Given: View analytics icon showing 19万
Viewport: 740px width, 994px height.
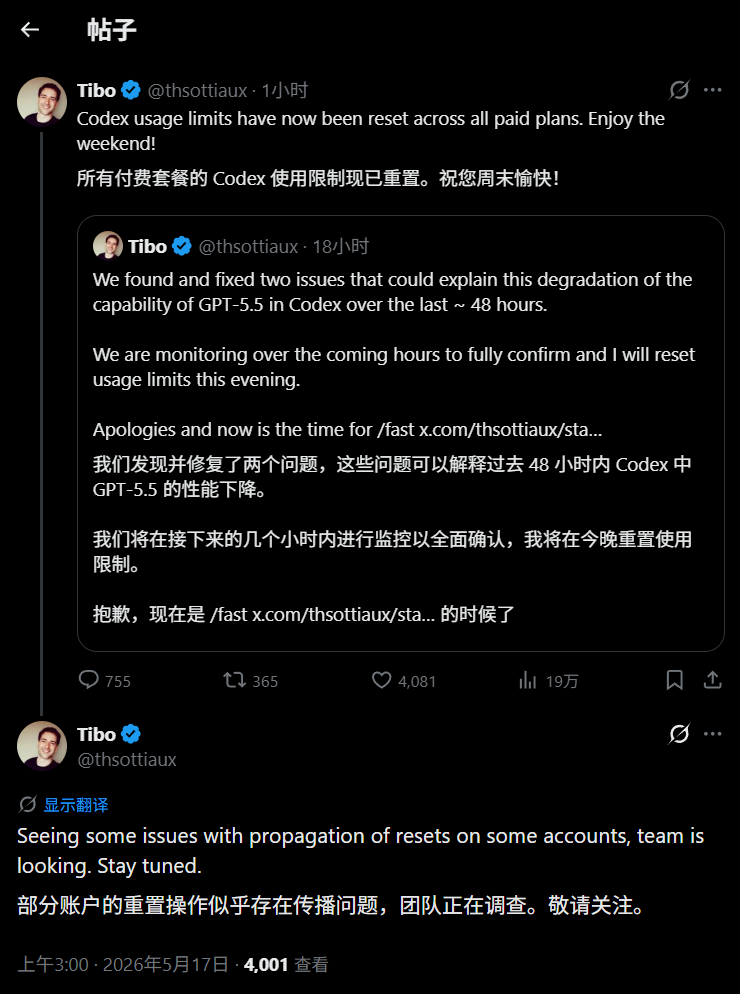Looking at the screenshot, I should tap(528, 680).
